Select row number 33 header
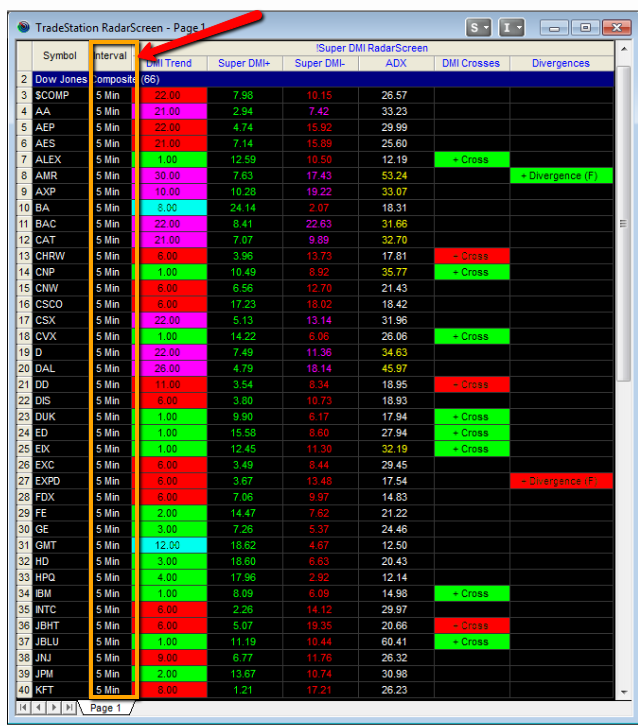The width and height of the screenshot is (638, 726). (24, 577)
